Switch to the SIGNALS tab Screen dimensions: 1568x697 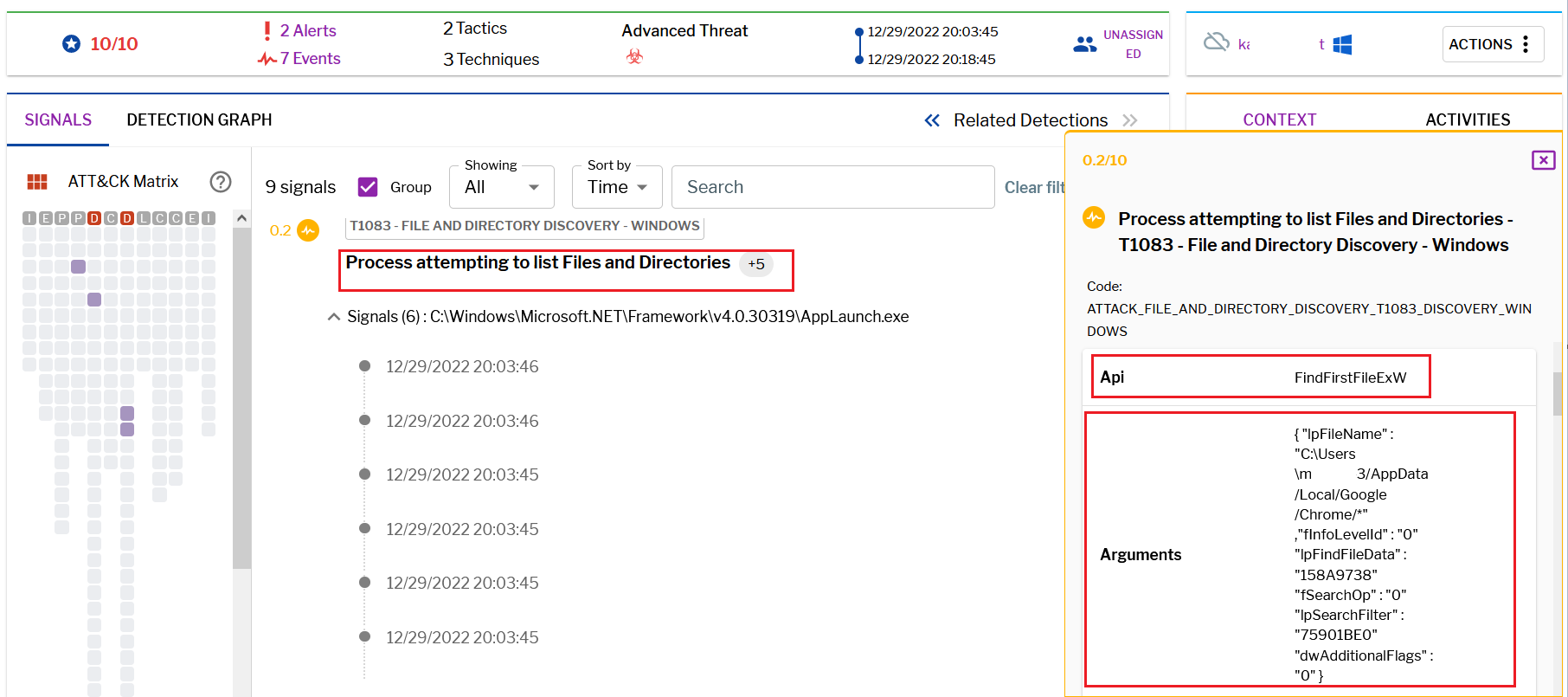pyautogui.click(x=58, y=119)
